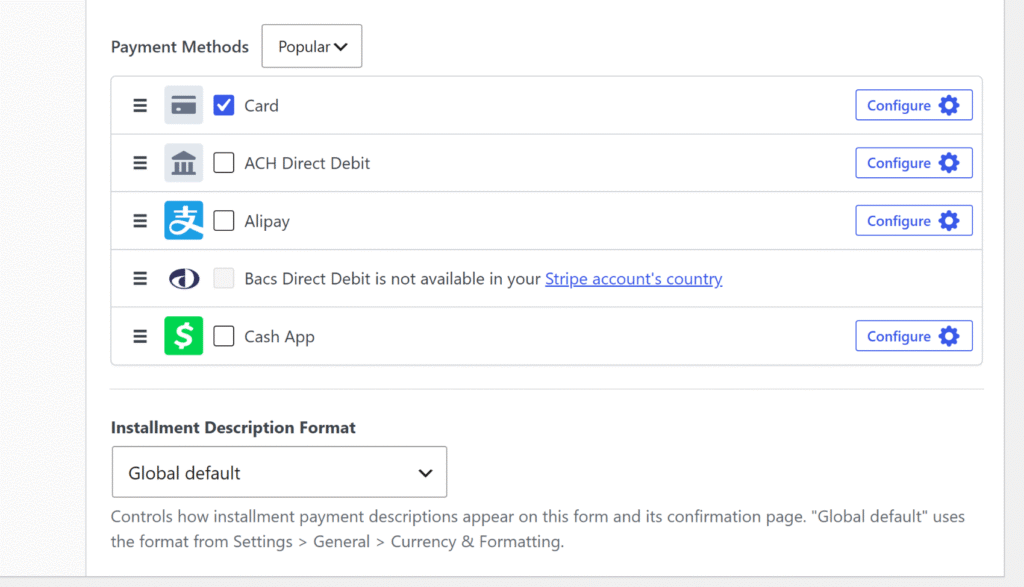
Task: Click the Card label text
Action: click(x=261, y=106)
